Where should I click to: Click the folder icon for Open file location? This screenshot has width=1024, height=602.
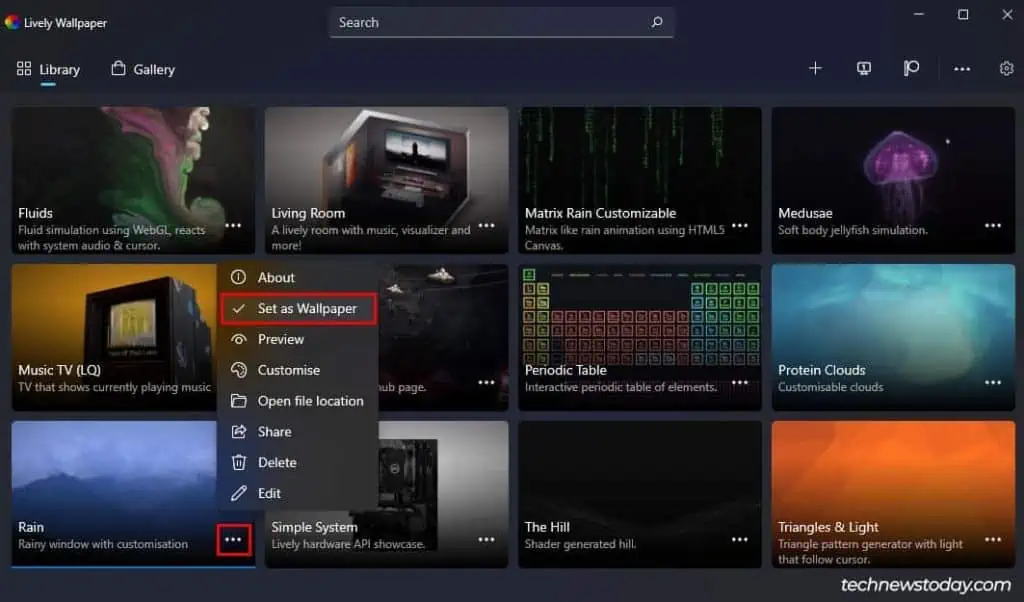(239, 401)
